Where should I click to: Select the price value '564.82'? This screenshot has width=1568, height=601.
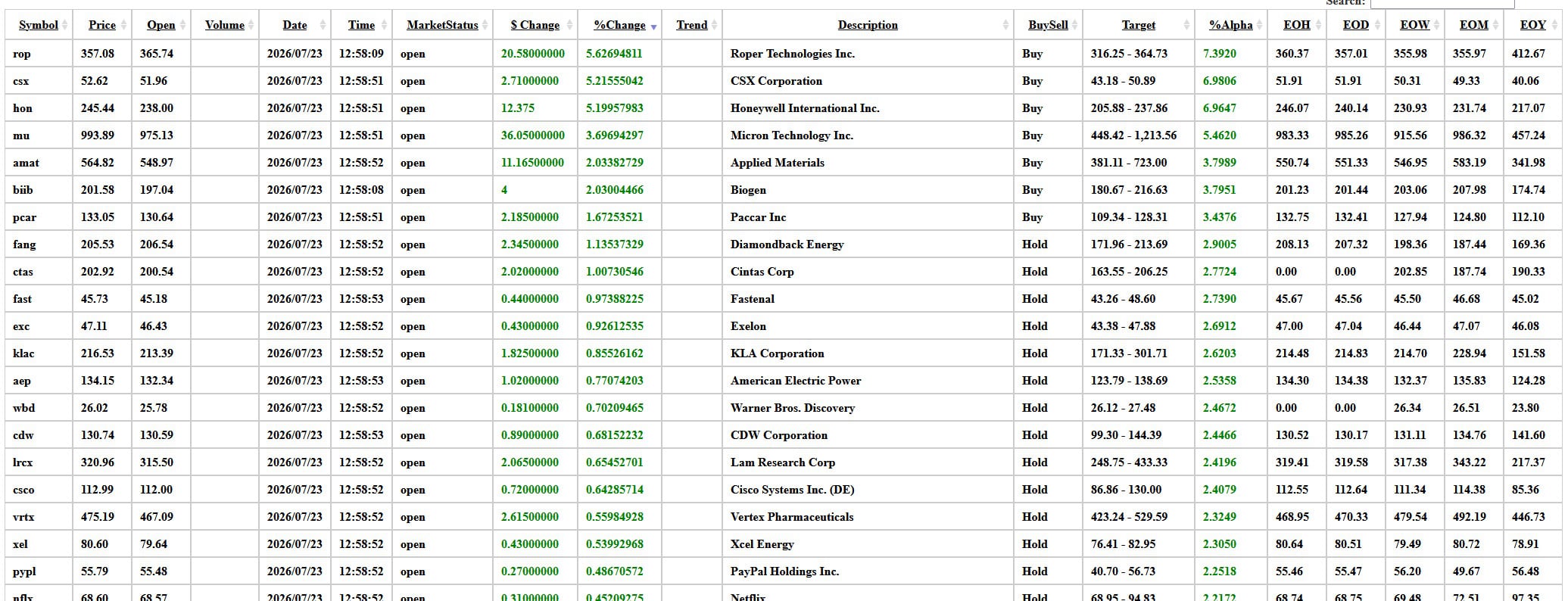98,163
